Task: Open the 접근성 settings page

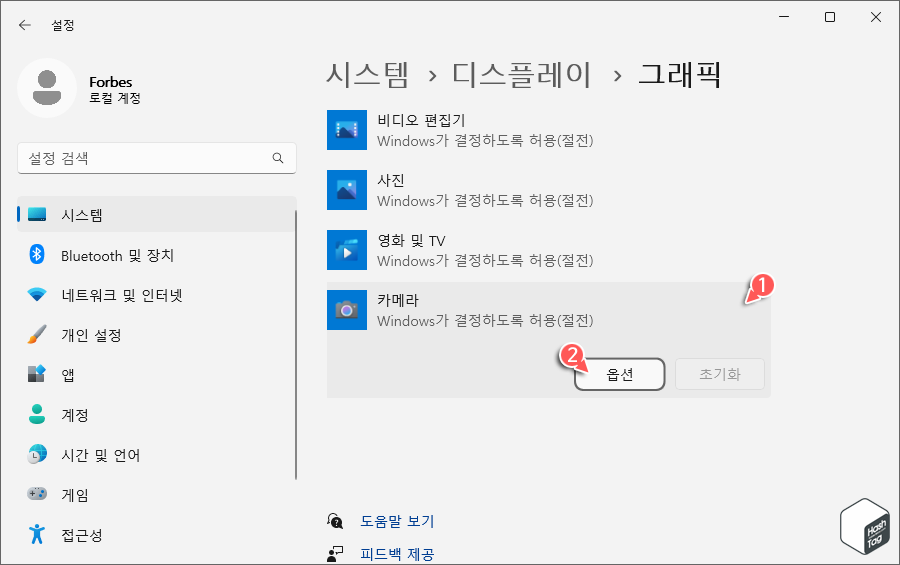Action: [x=157, y=535]
